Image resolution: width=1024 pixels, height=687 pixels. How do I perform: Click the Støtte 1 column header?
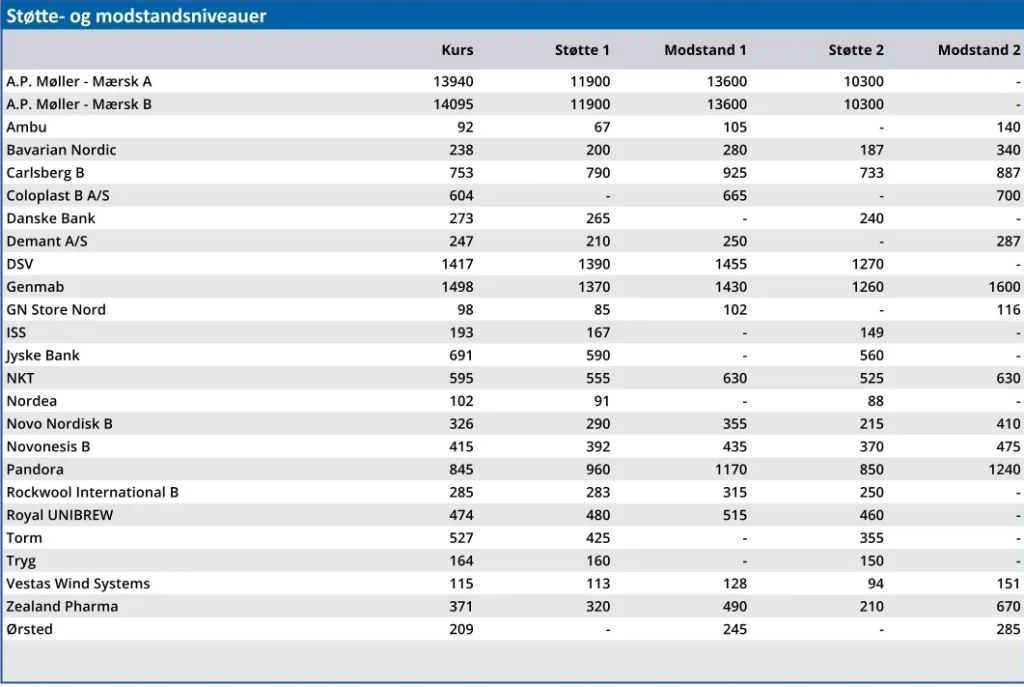click(x=582, y=50)
